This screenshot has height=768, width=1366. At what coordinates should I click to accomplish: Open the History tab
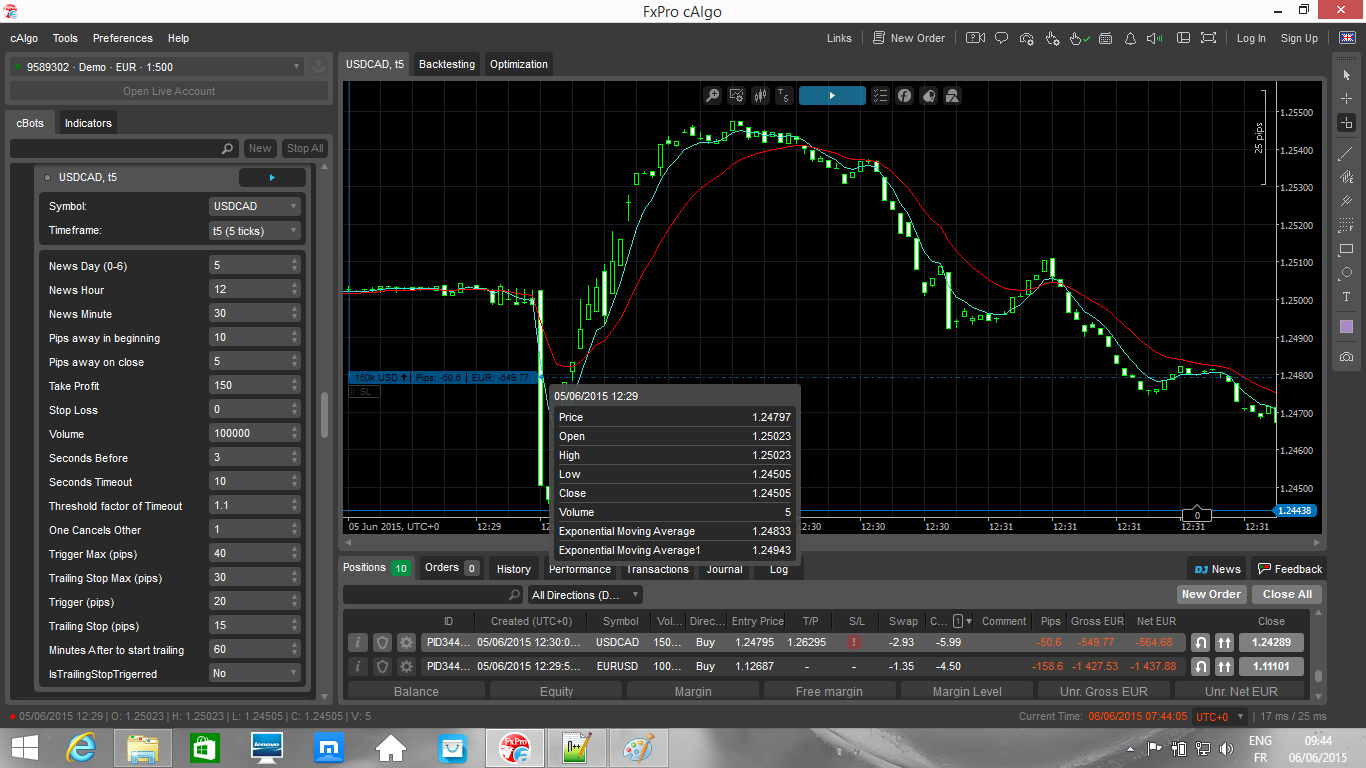pyautogui.click(x=514, y=569)
